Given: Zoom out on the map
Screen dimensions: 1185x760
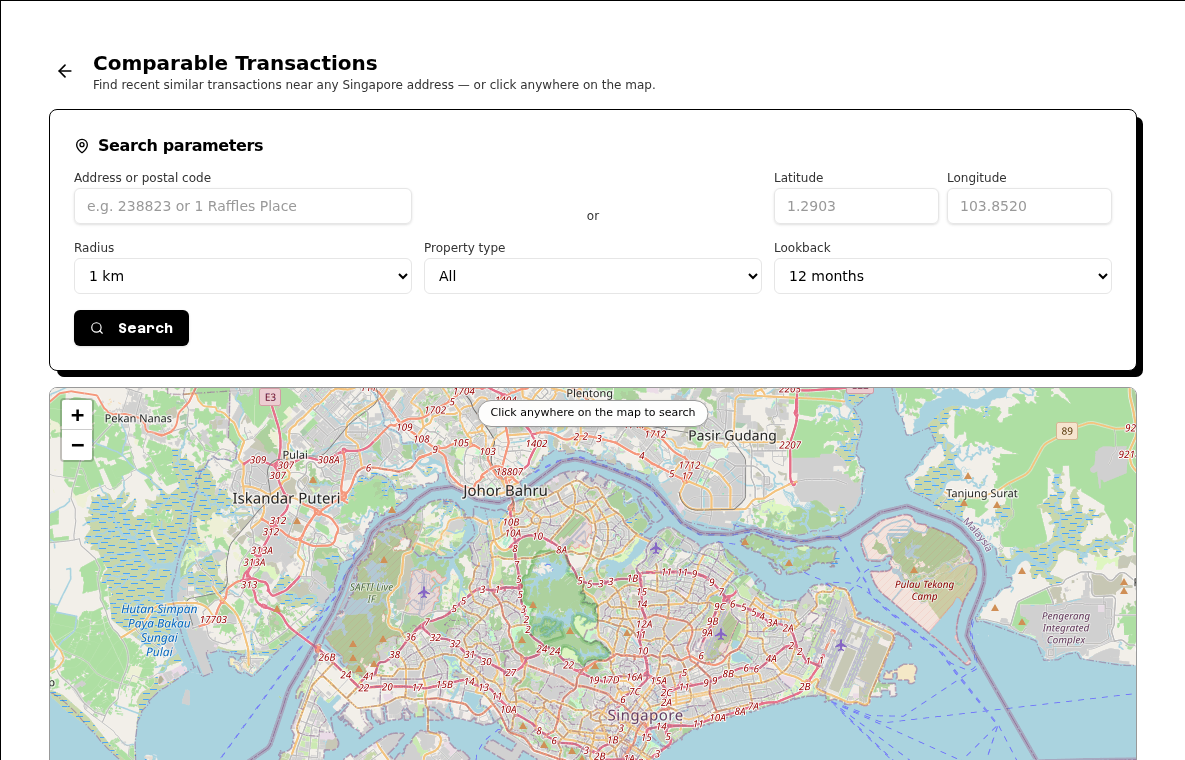Looking at the screenshot, I should [x=77, y=445].
